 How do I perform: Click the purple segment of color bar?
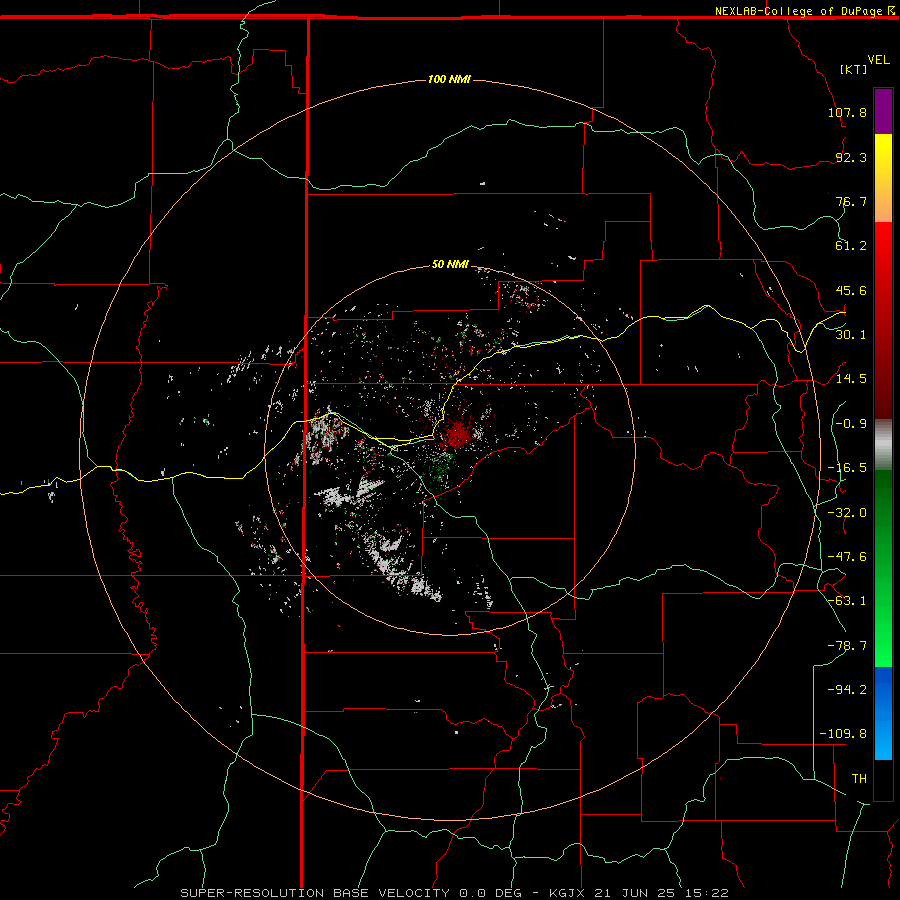pos(883,111)
